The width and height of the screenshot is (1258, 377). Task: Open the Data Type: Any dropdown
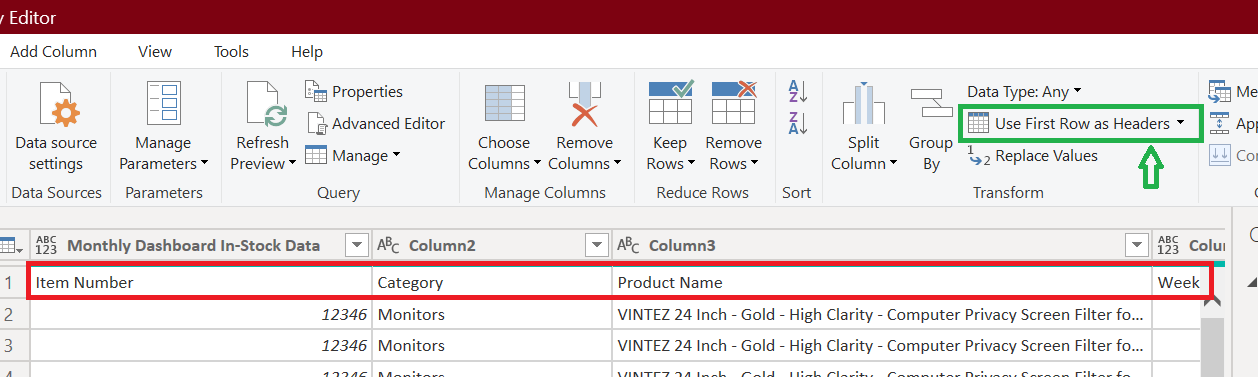click(x=1024, y=92)
